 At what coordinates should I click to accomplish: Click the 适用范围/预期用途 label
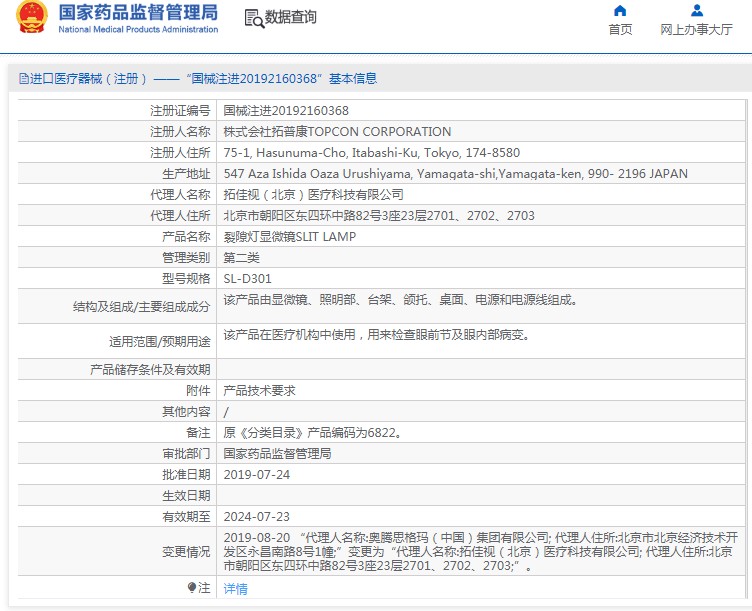click(x=159, y=341)
